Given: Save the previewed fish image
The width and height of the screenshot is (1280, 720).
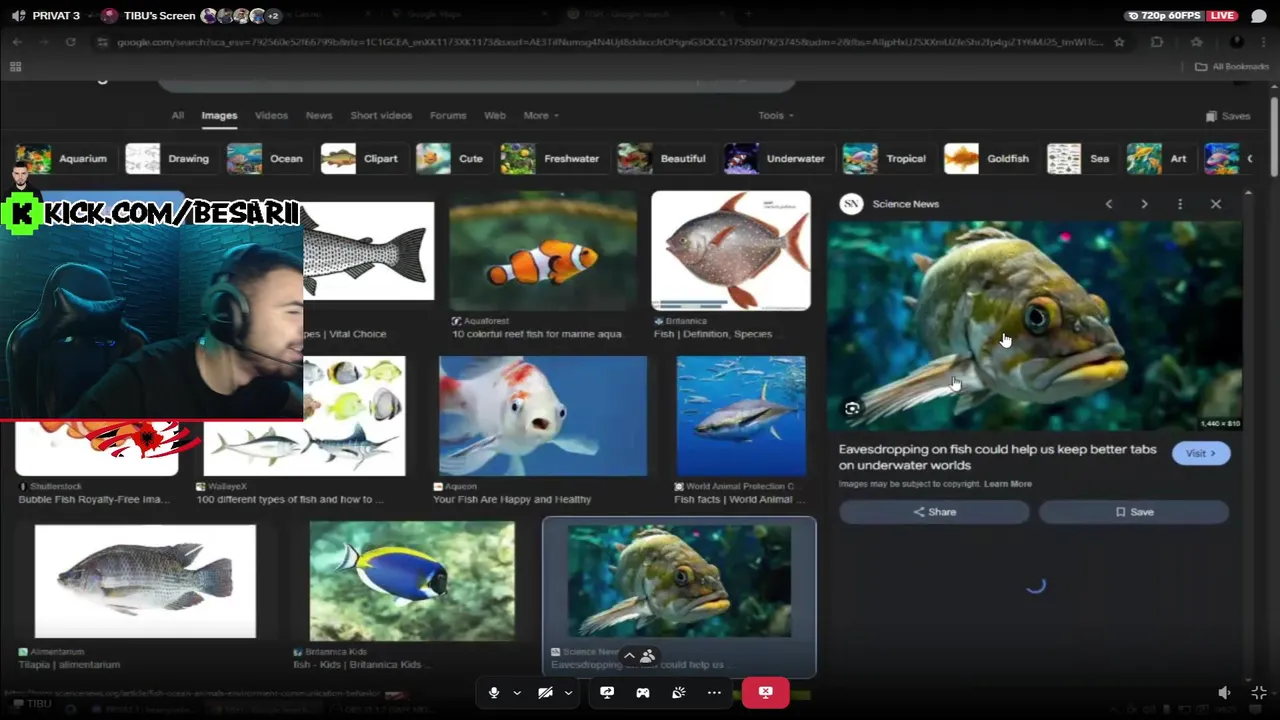Looking at the screenshot, I should coord(1134,512).
